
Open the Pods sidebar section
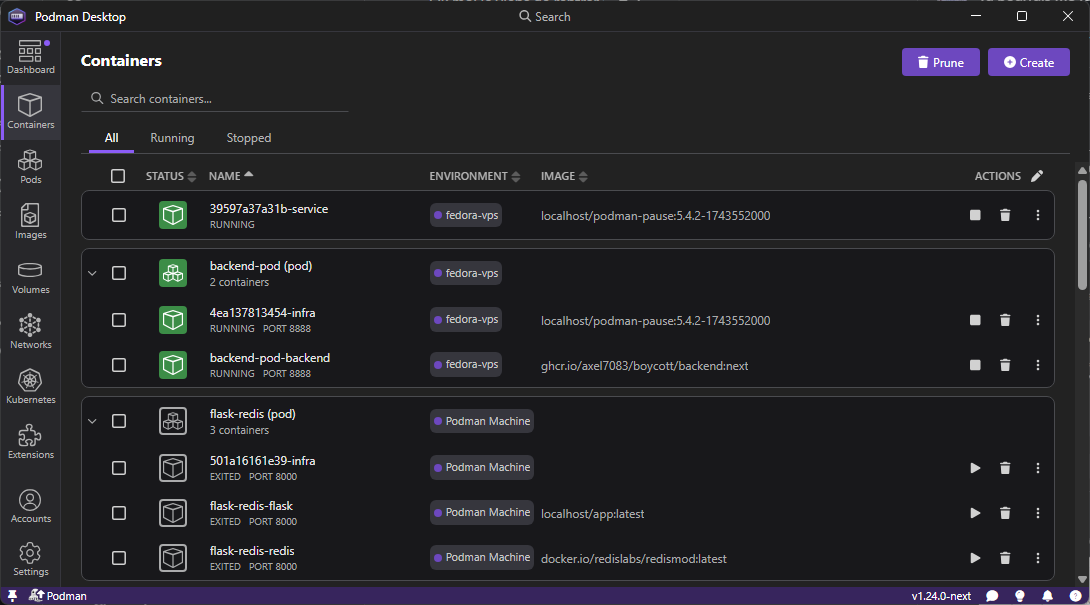coord(30,167)
